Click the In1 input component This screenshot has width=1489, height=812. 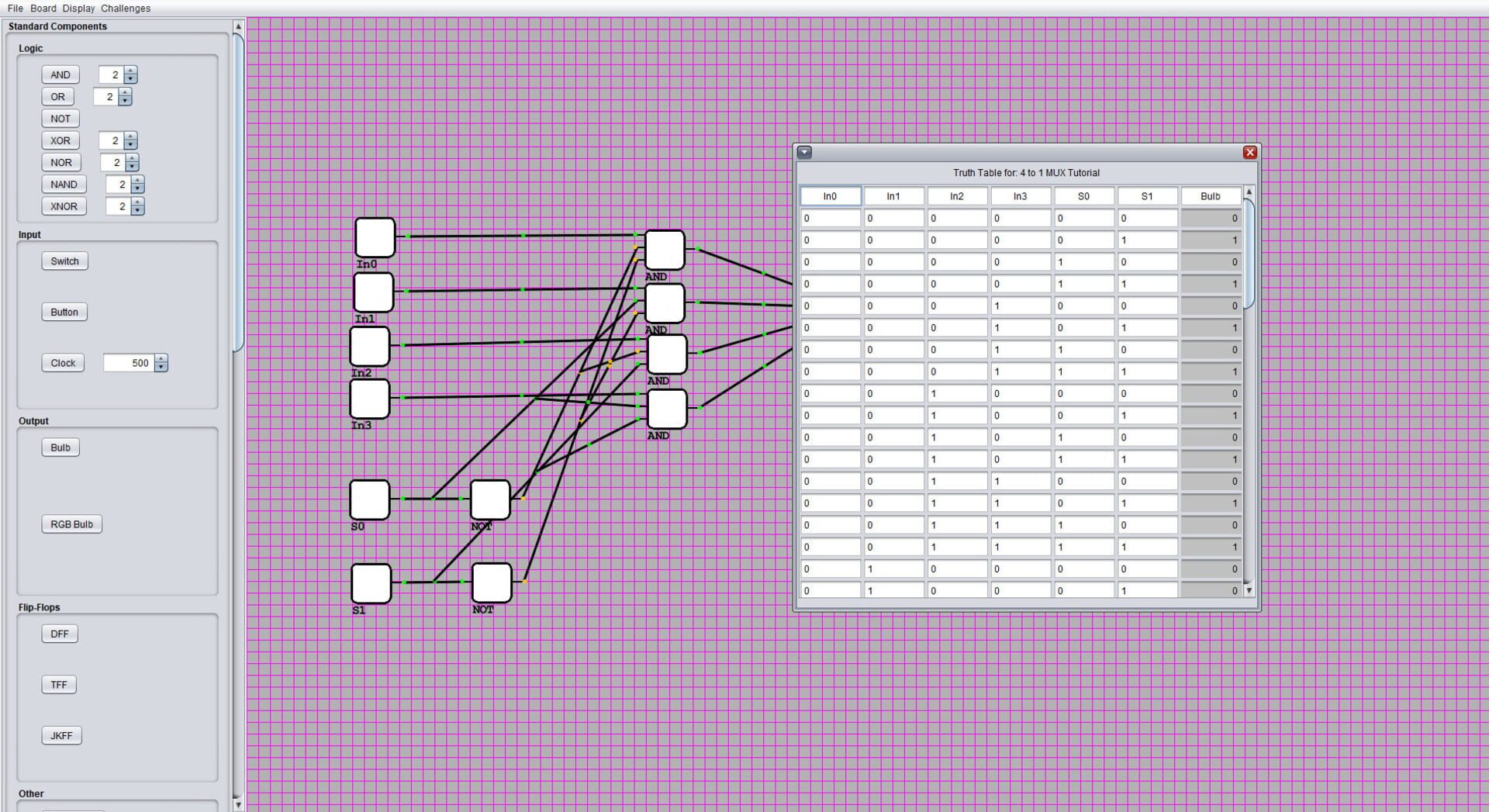(373, 292)
